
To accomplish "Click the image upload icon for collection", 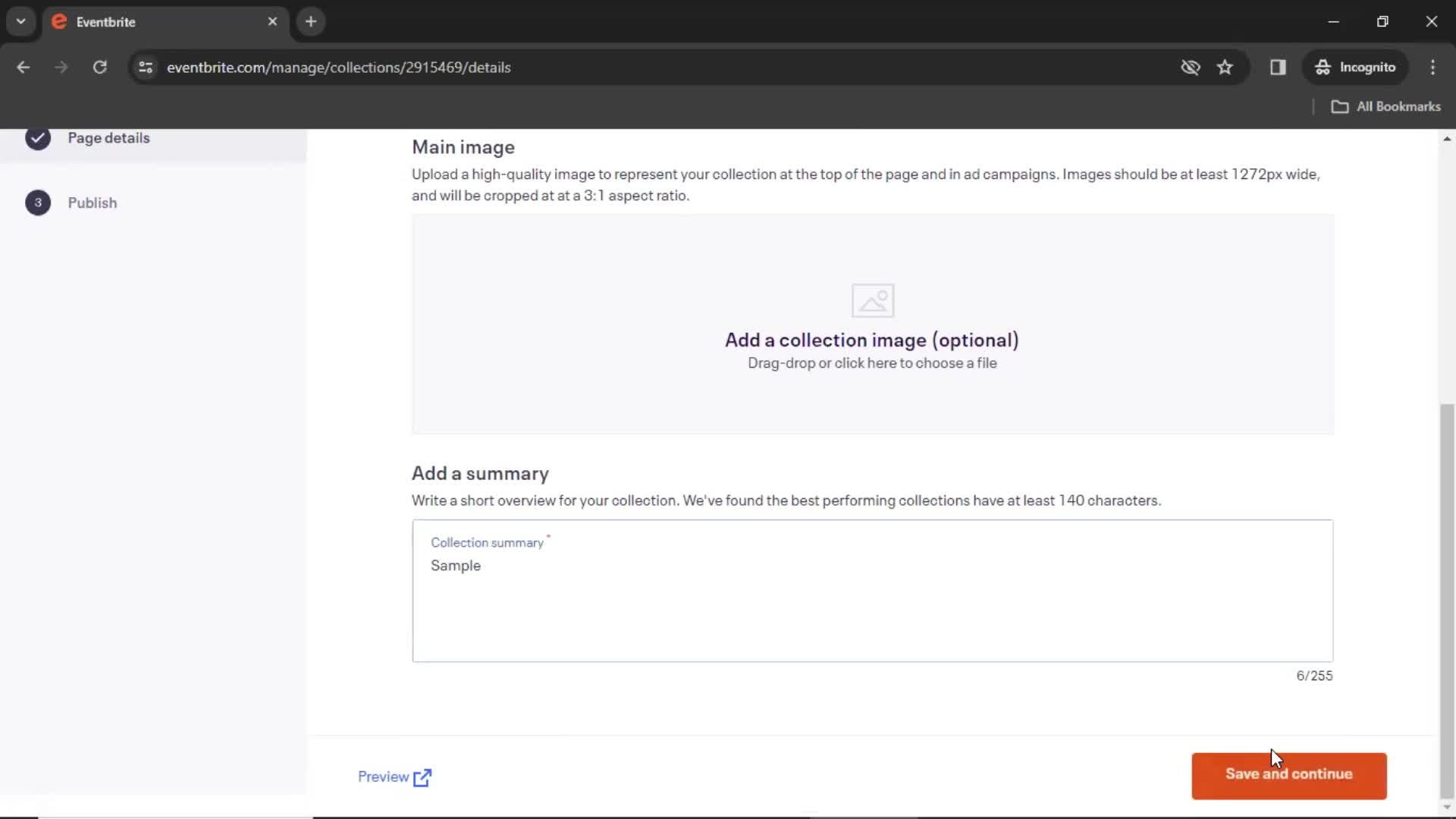I will 872,300.
